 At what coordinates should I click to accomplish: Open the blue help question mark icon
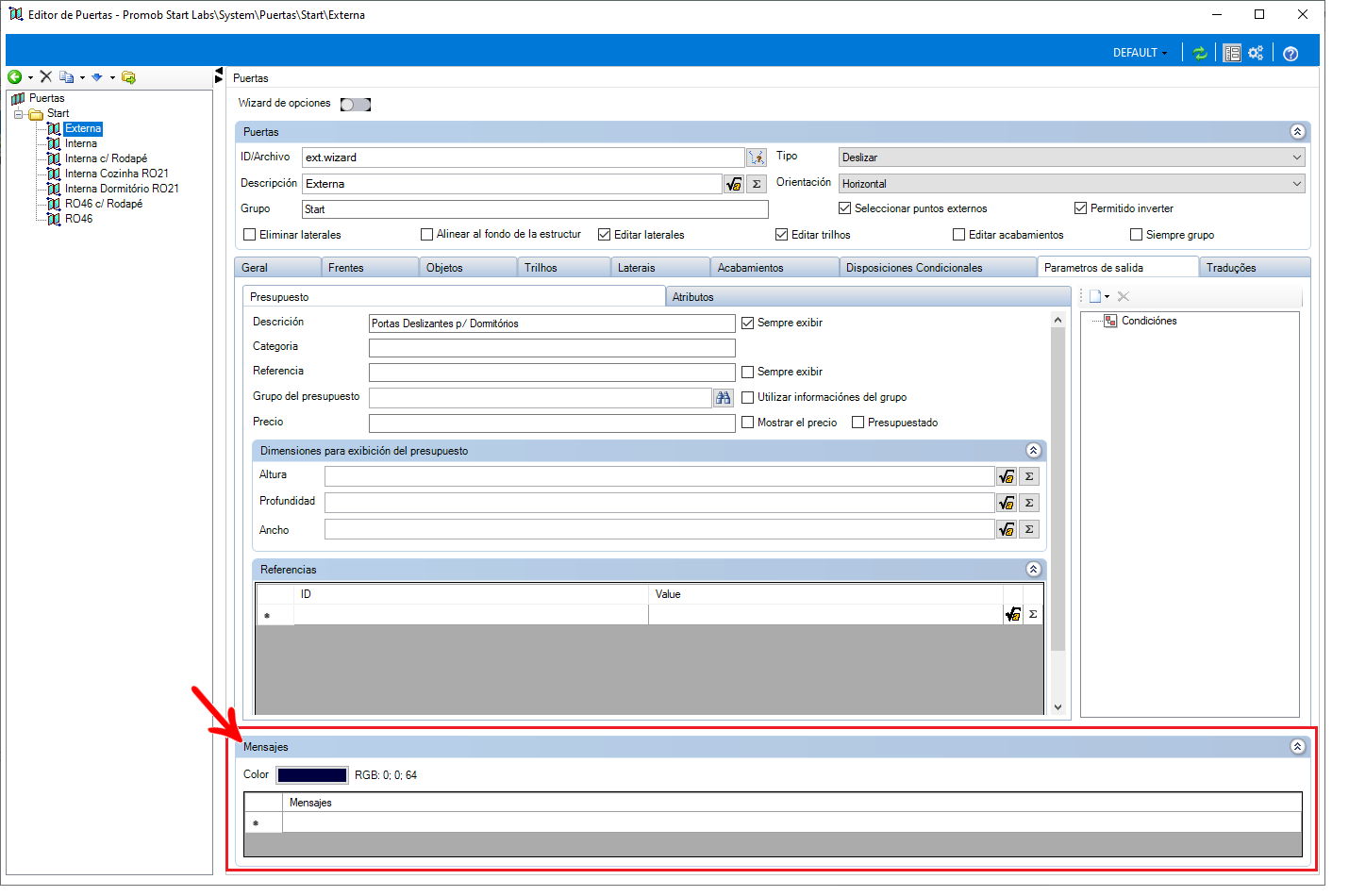1291,53
